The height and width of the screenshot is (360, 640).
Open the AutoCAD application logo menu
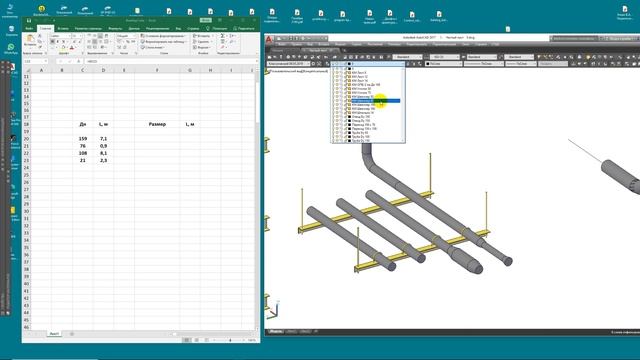point(269,40)
